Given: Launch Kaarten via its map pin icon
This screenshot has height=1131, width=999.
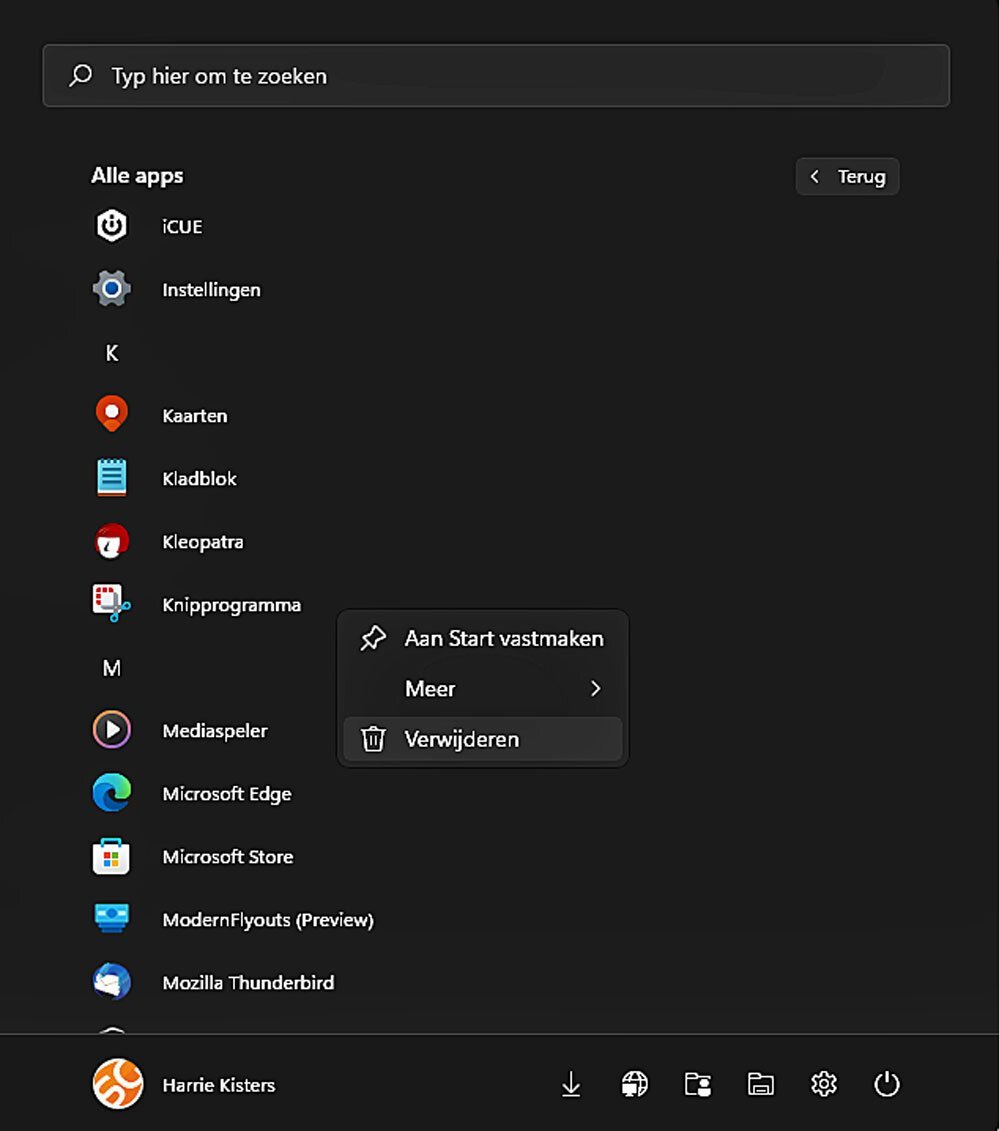Looking at the screenshot, I should click(x=112, y=414).
